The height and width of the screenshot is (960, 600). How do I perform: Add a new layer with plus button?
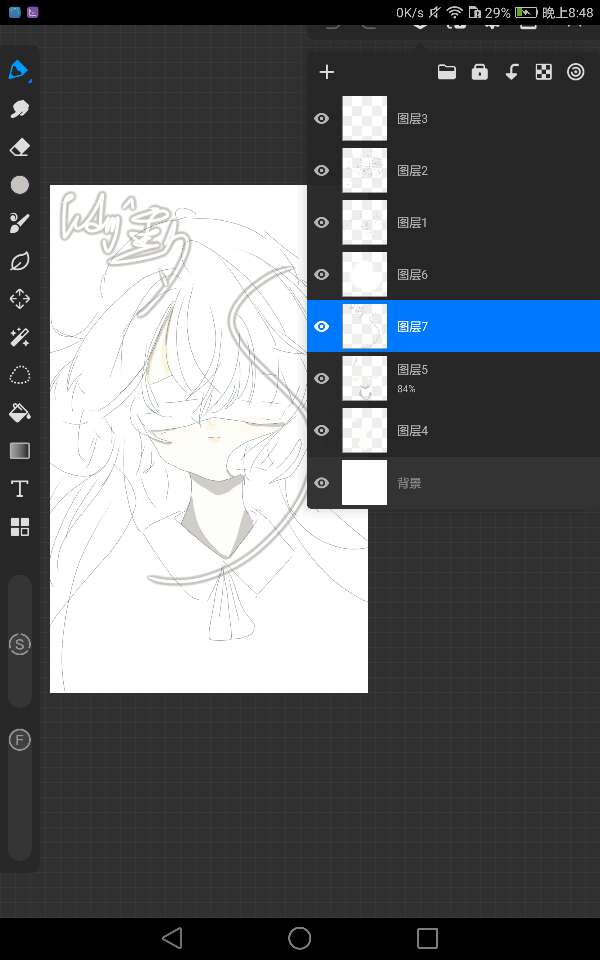click(326, 72)
